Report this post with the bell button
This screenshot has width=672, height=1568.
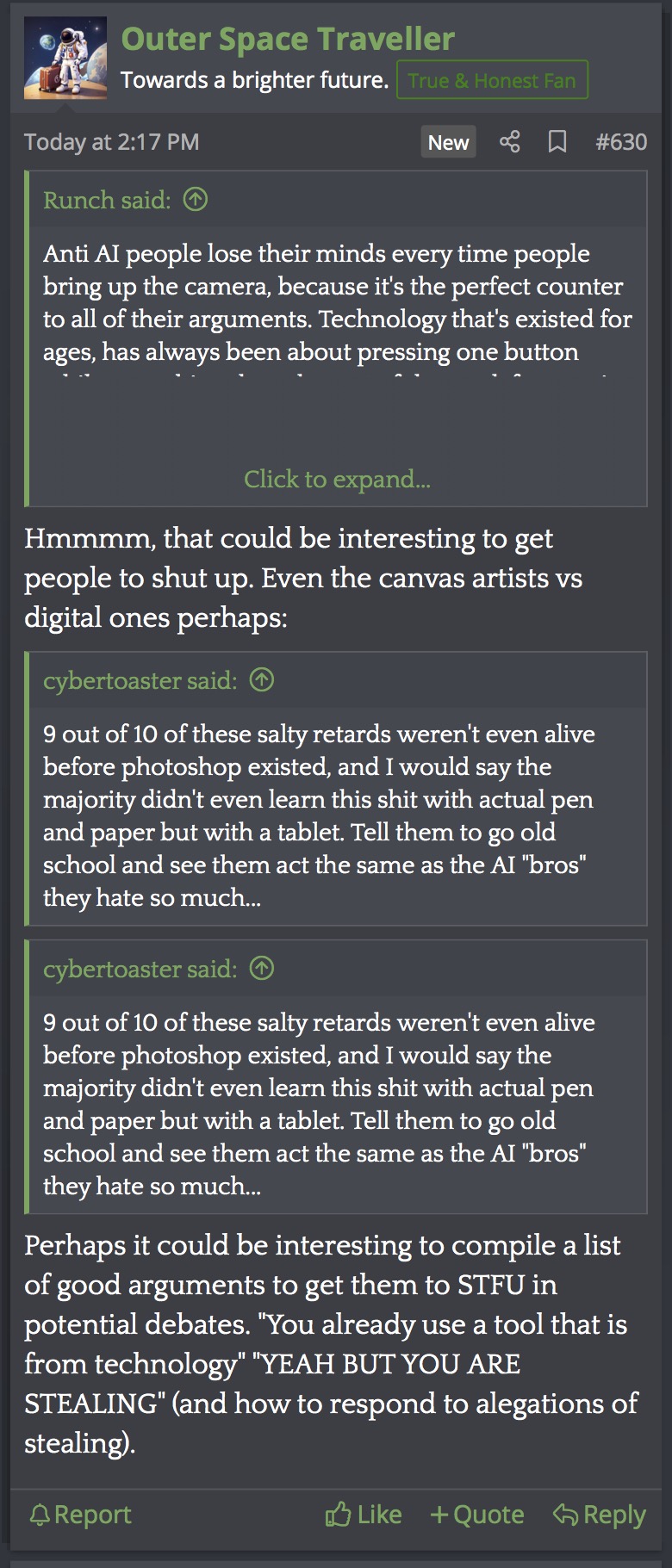(x=80, y=1515)
